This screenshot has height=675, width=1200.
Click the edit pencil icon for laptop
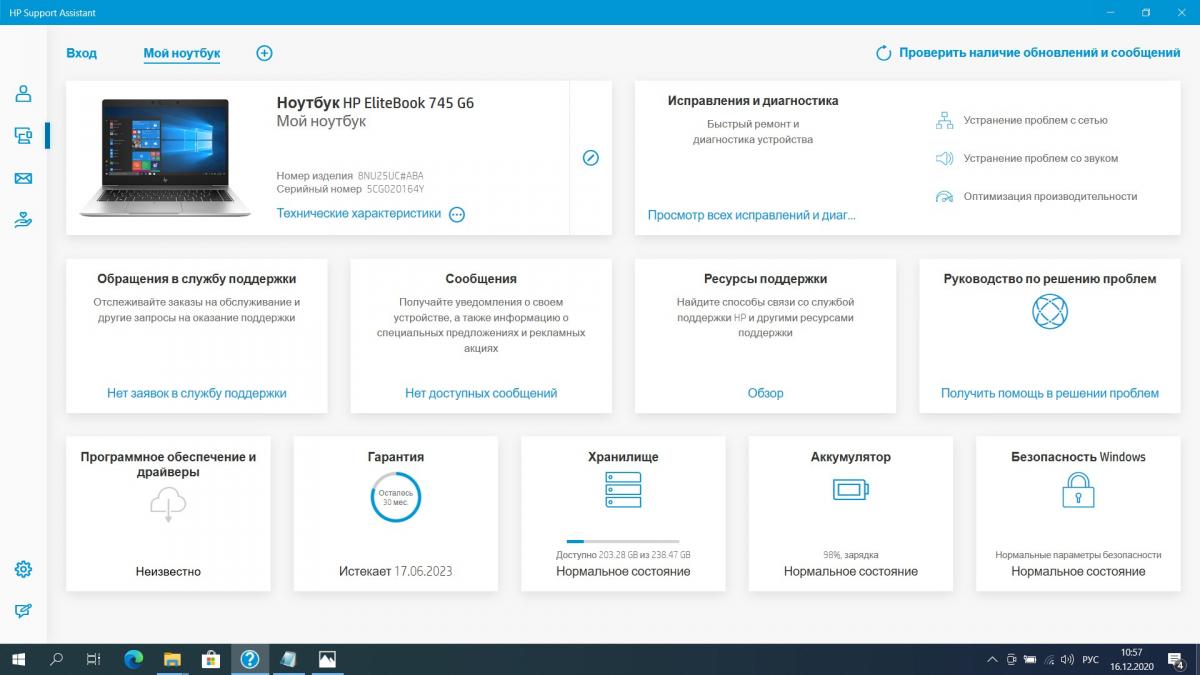click(x=590, y=158)
